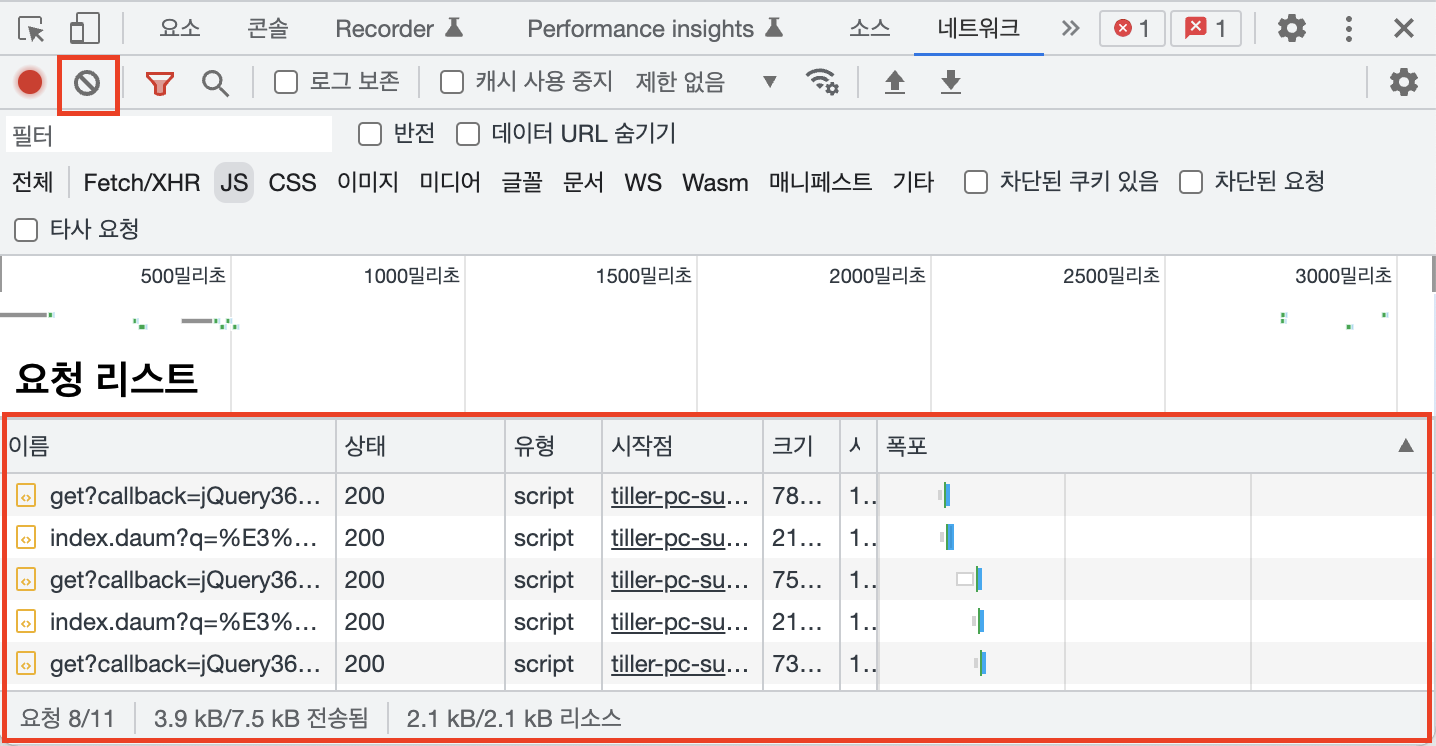The image size is (1436, 746).
Task: Check the 차단된 요청 filter
Action: [x=1190, y=181]
